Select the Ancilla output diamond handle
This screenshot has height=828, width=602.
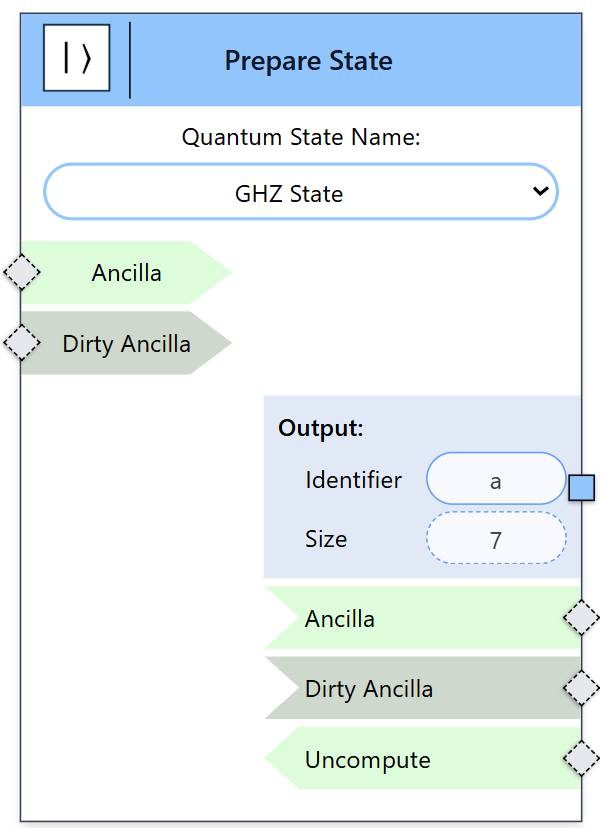[581, 617]
